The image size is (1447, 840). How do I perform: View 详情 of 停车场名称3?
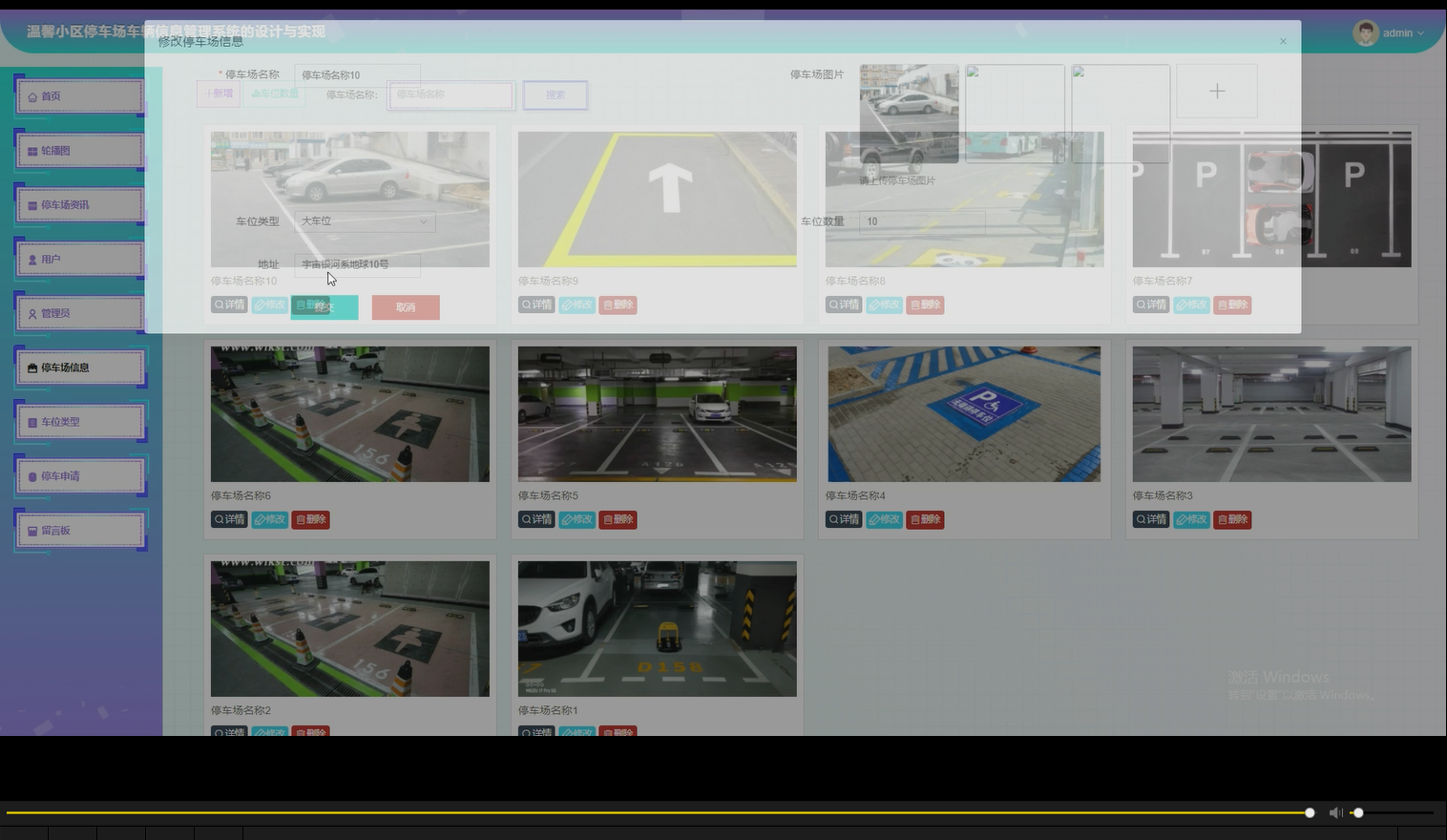pyautogui.click(x=1151, y=519)
